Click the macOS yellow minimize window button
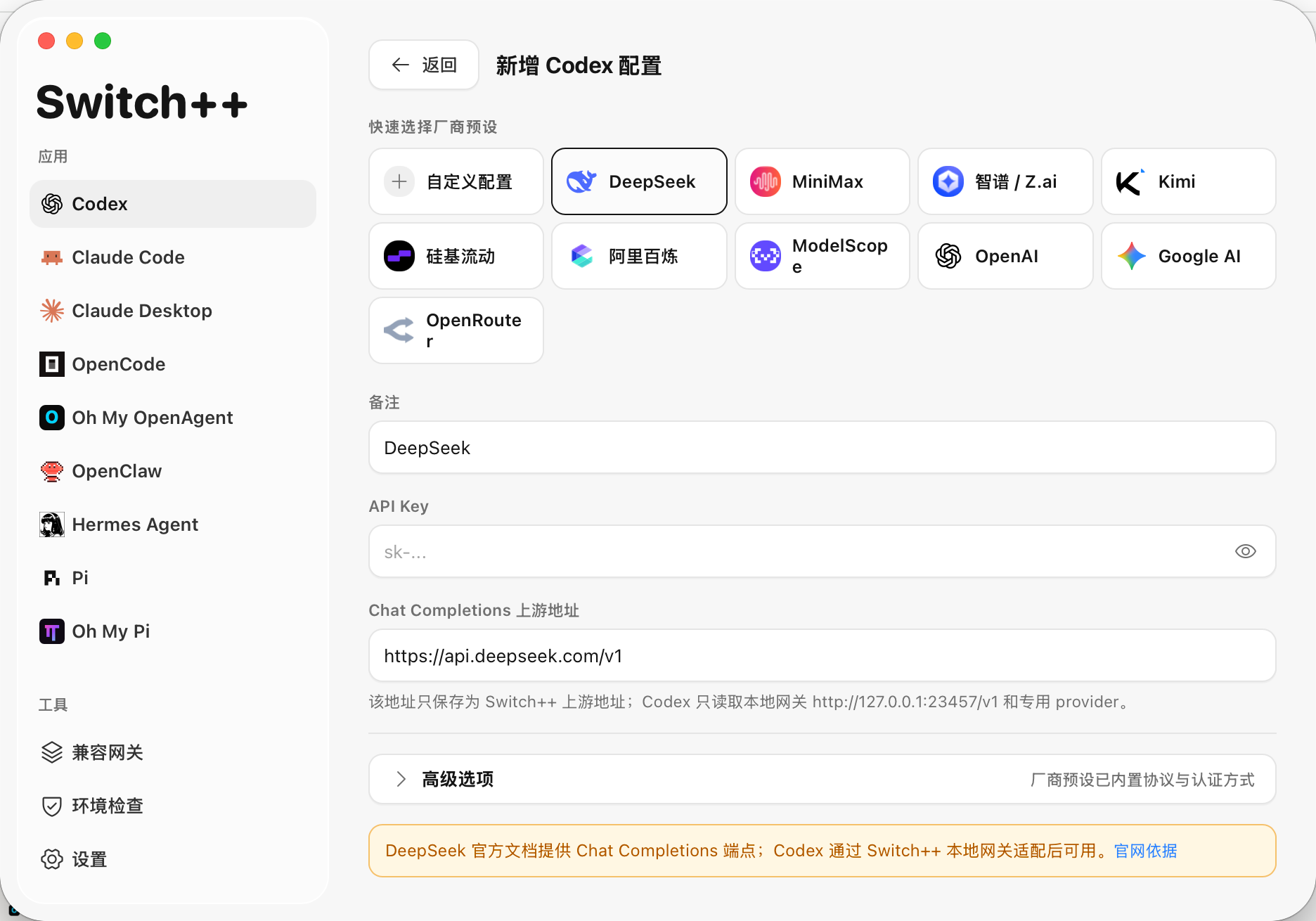1316x921 pixels. pos(75,41)
